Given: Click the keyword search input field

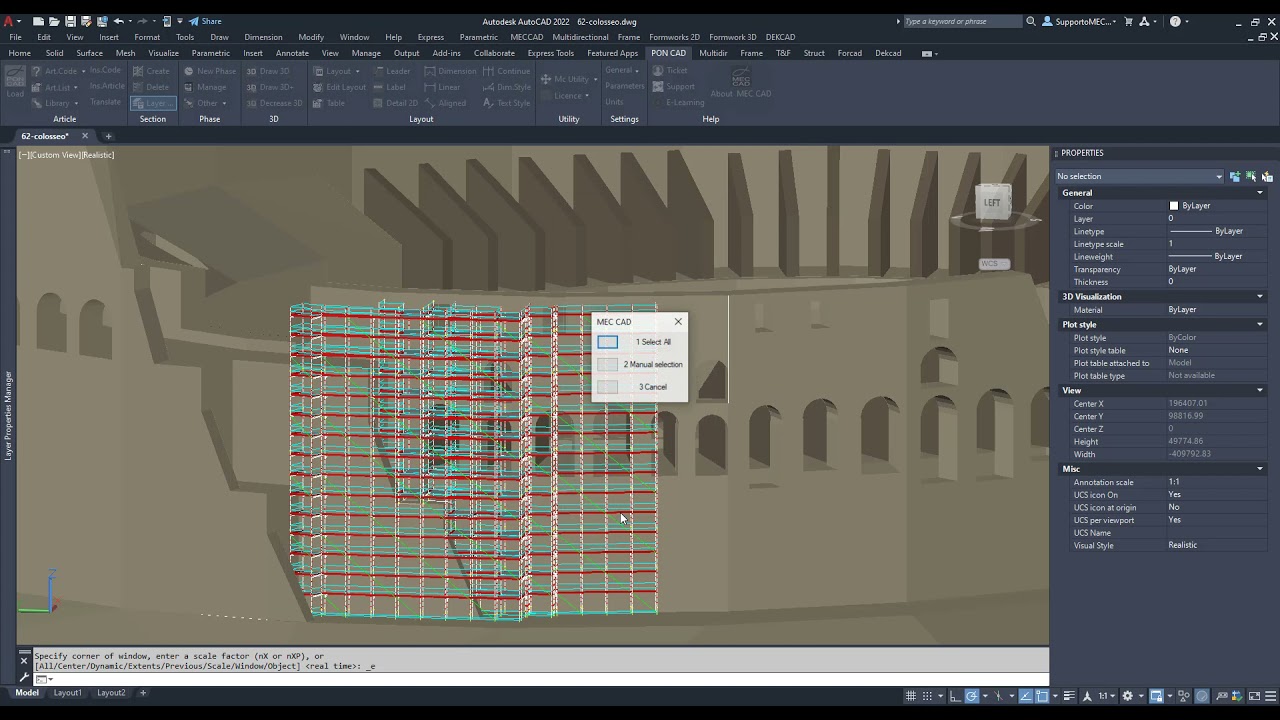Looking at the screenshot, I should [961, 21].
